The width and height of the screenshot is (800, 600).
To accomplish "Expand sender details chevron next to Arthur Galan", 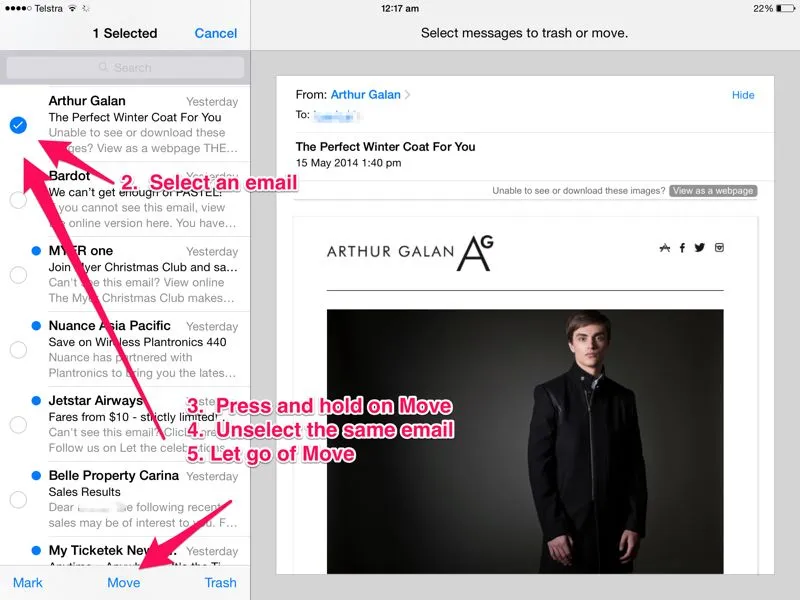I will 408,95.
